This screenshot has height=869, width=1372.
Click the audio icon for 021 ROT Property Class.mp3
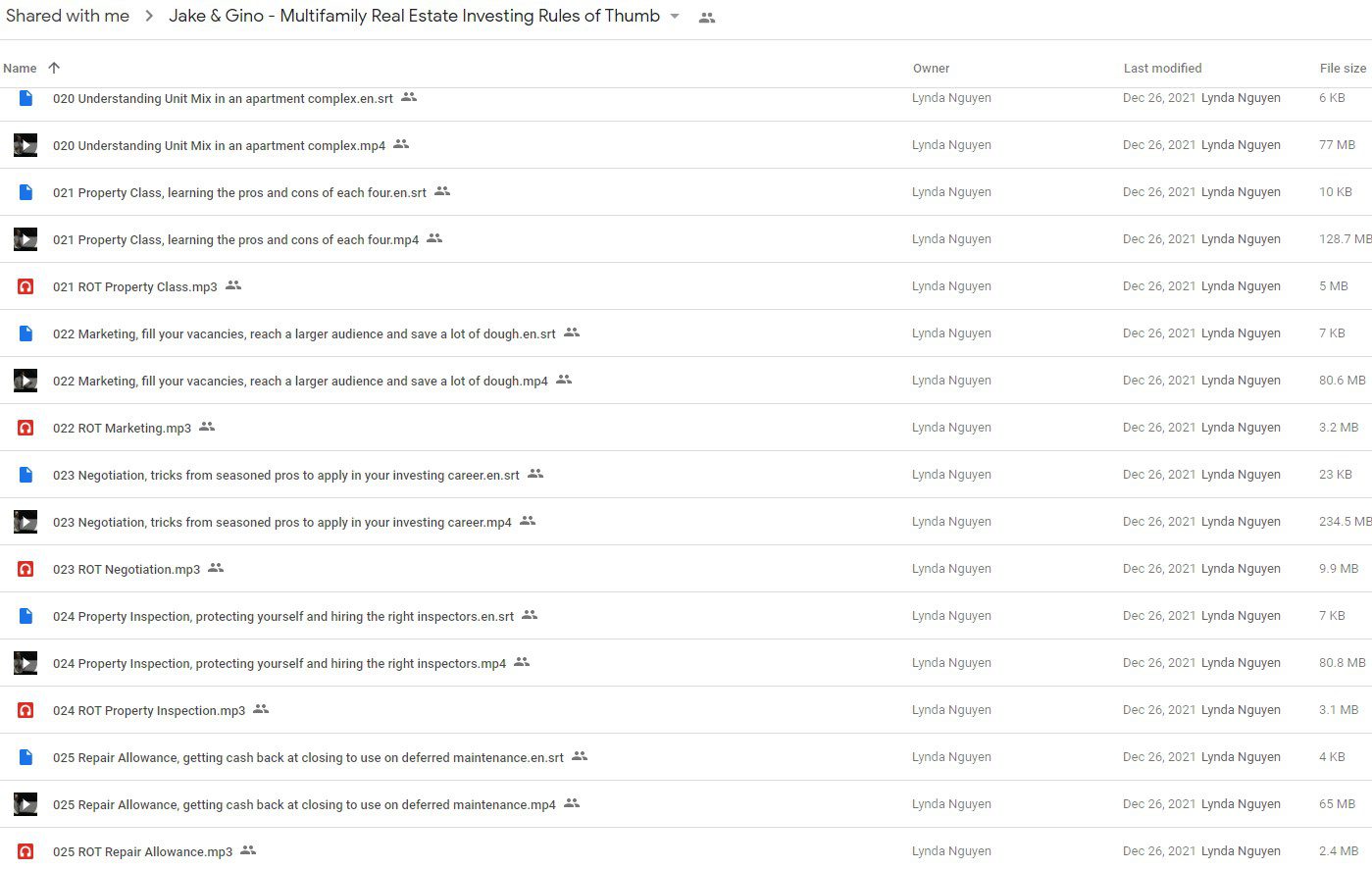tap(25, 286)
